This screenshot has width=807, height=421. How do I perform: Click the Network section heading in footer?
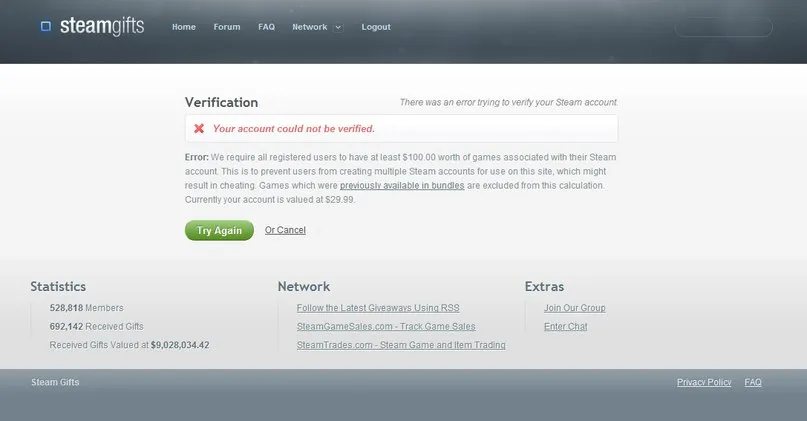304,286
